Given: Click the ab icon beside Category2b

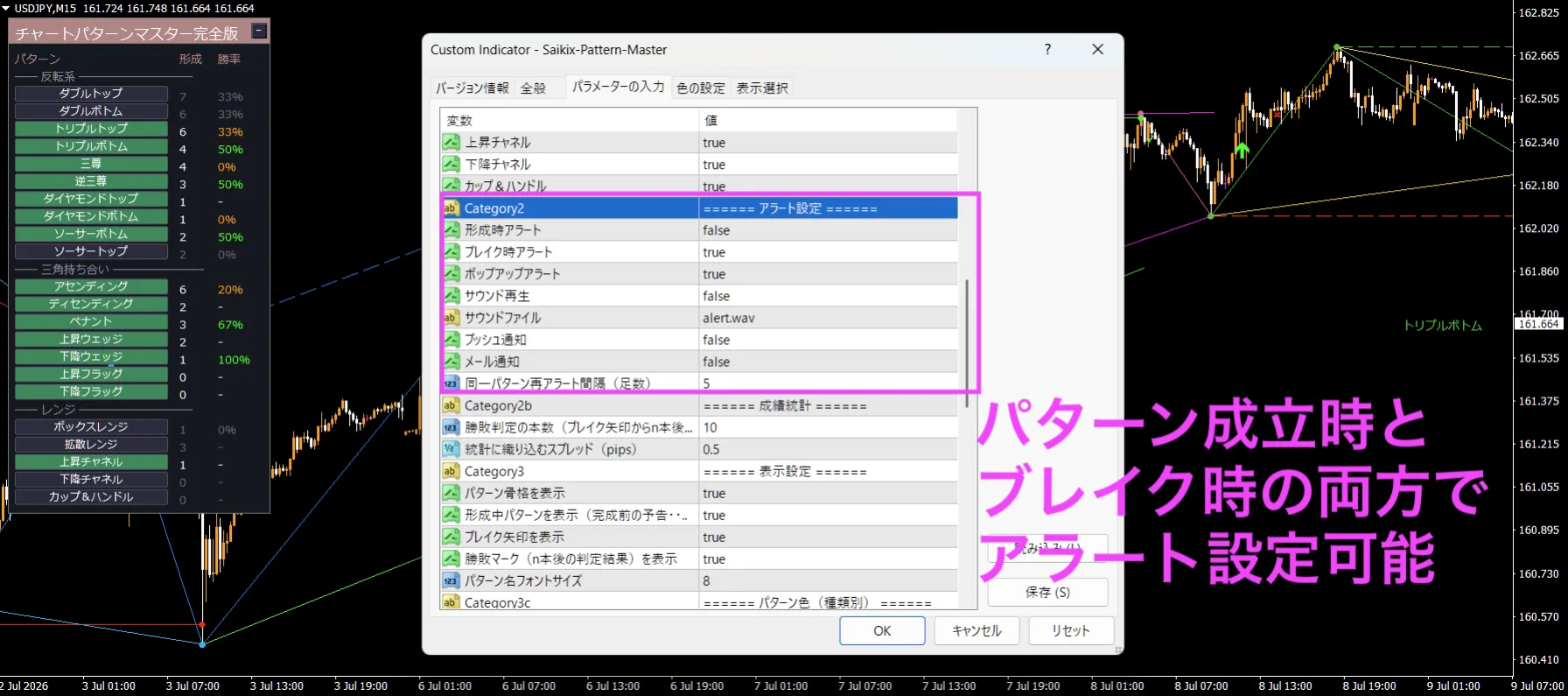Looking at the screenshot, I should pyautogui.click(x=451, y=405).
